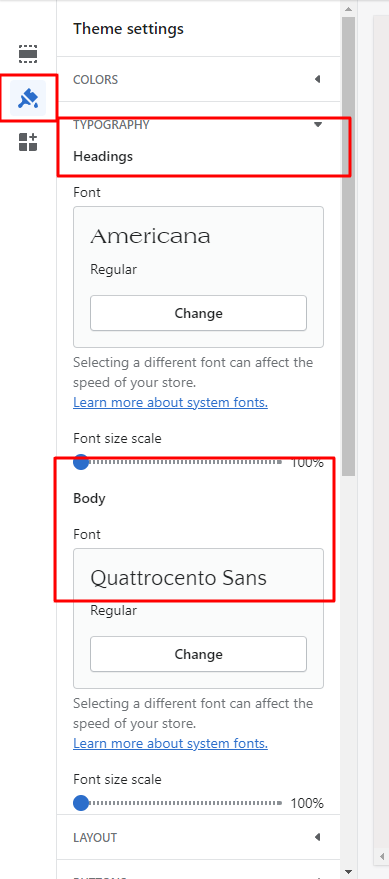Open the Sections panel icon
This screenshot has height=879, width=389.
[27, 54]
